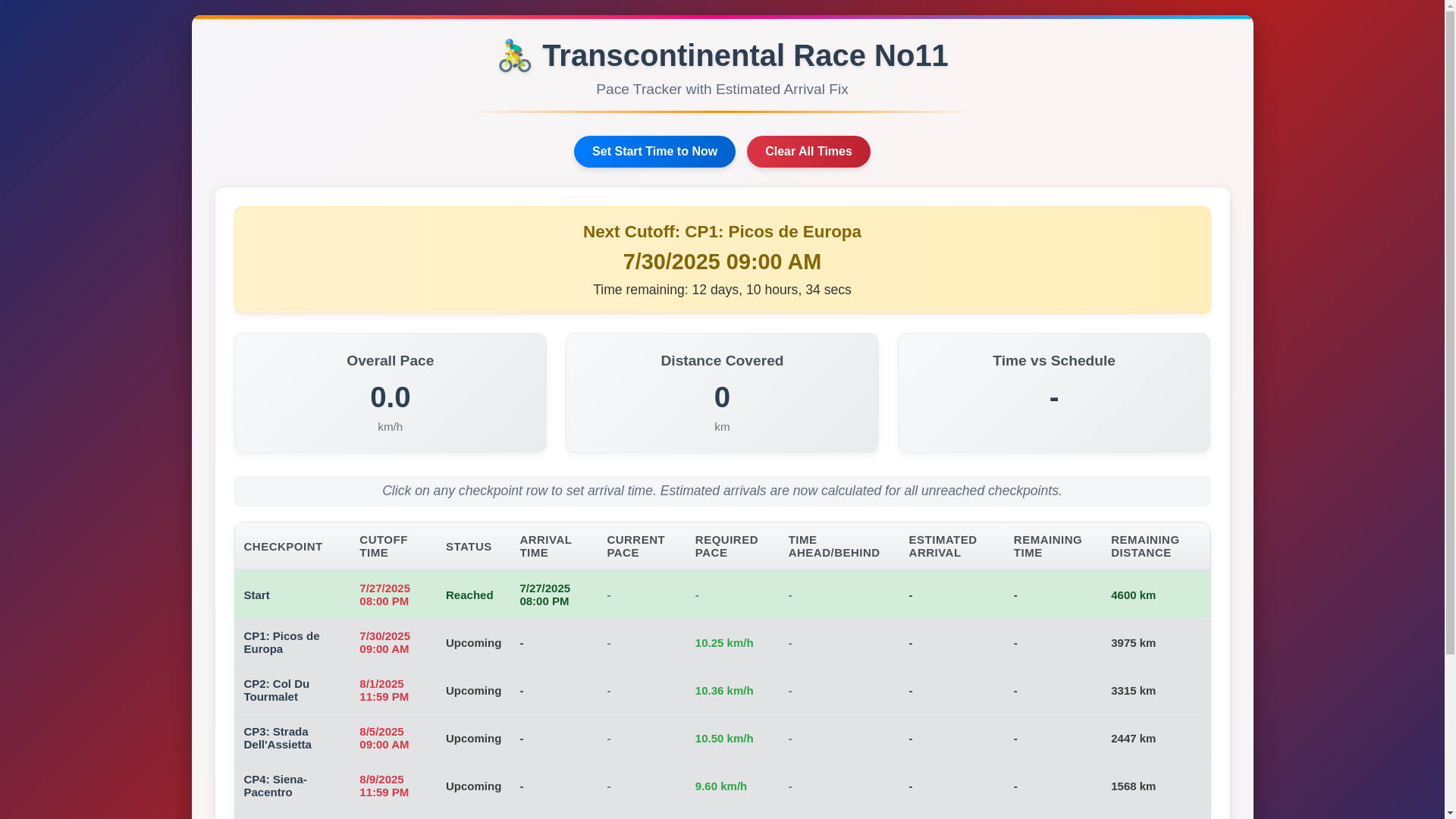Click the Pace Tracker subtitle text
The width and height of the screenshot is (1456, 819).
pos(722,89)
